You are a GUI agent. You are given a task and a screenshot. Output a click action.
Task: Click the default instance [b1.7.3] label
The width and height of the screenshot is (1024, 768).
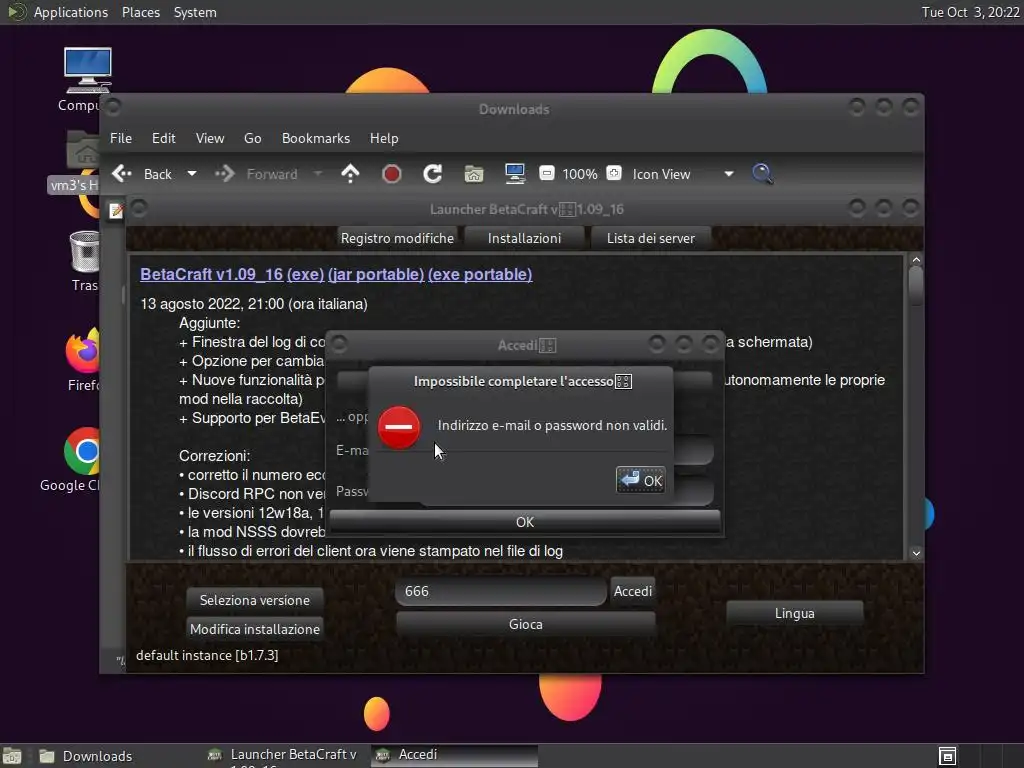[207, 655]
